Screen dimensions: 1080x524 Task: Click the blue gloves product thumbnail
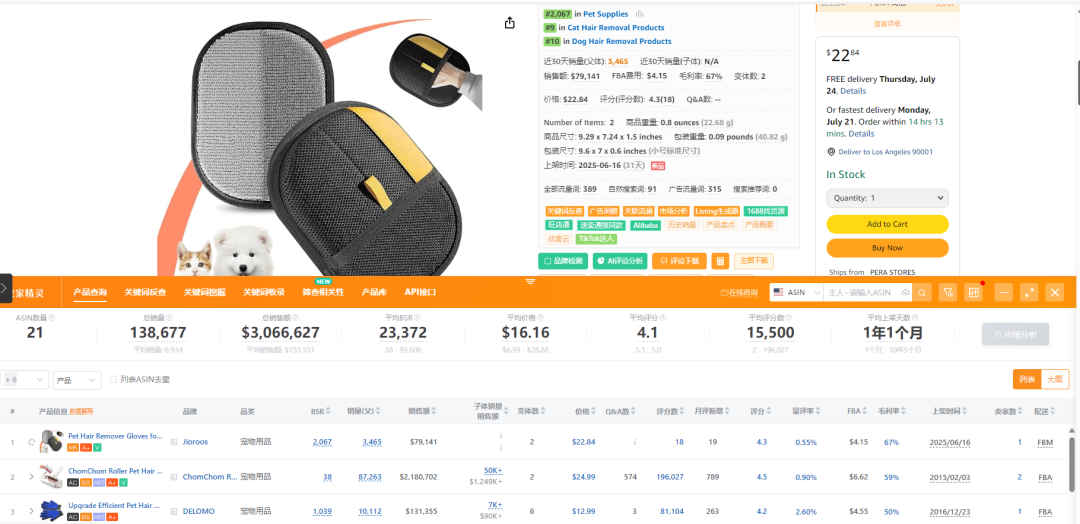pos(52,511)
